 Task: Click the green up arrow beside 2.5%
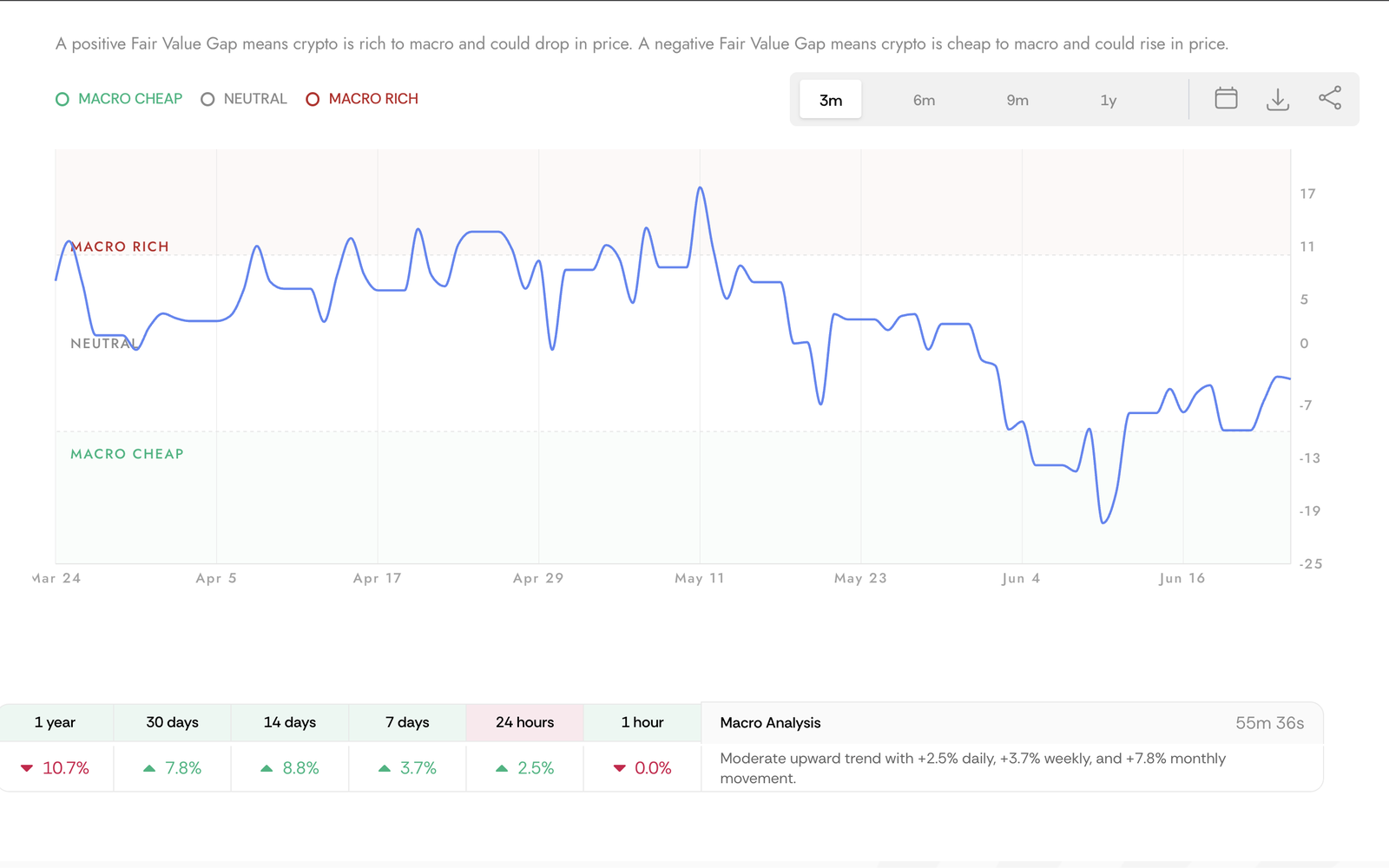502,768
